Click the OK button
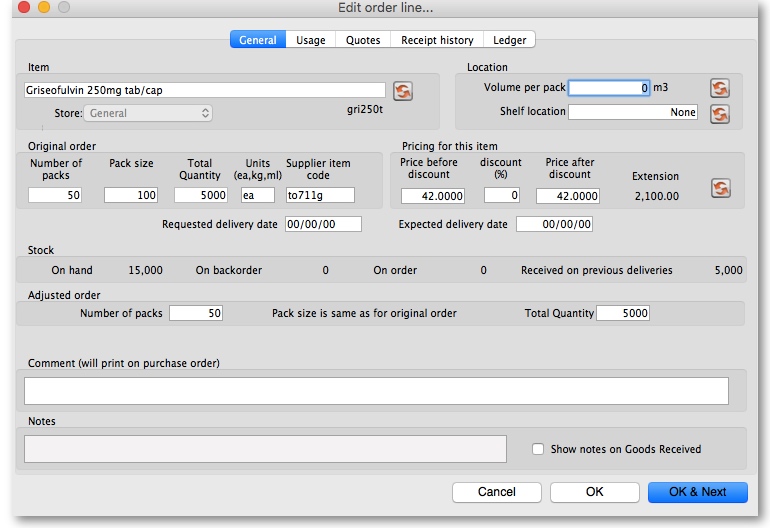The image size is (770, 528). pyautogui.click(x=594, y=492)
